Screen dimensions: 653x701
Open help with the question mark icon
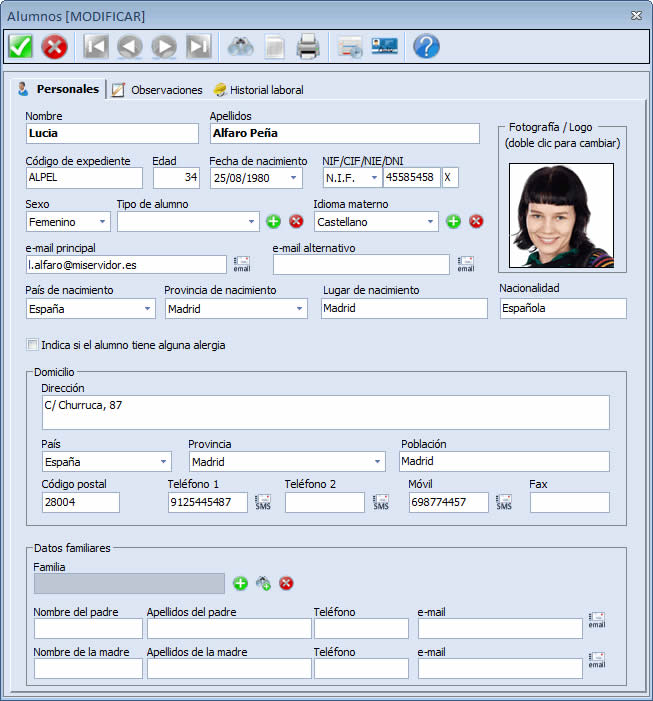click(x=426, y=46)
